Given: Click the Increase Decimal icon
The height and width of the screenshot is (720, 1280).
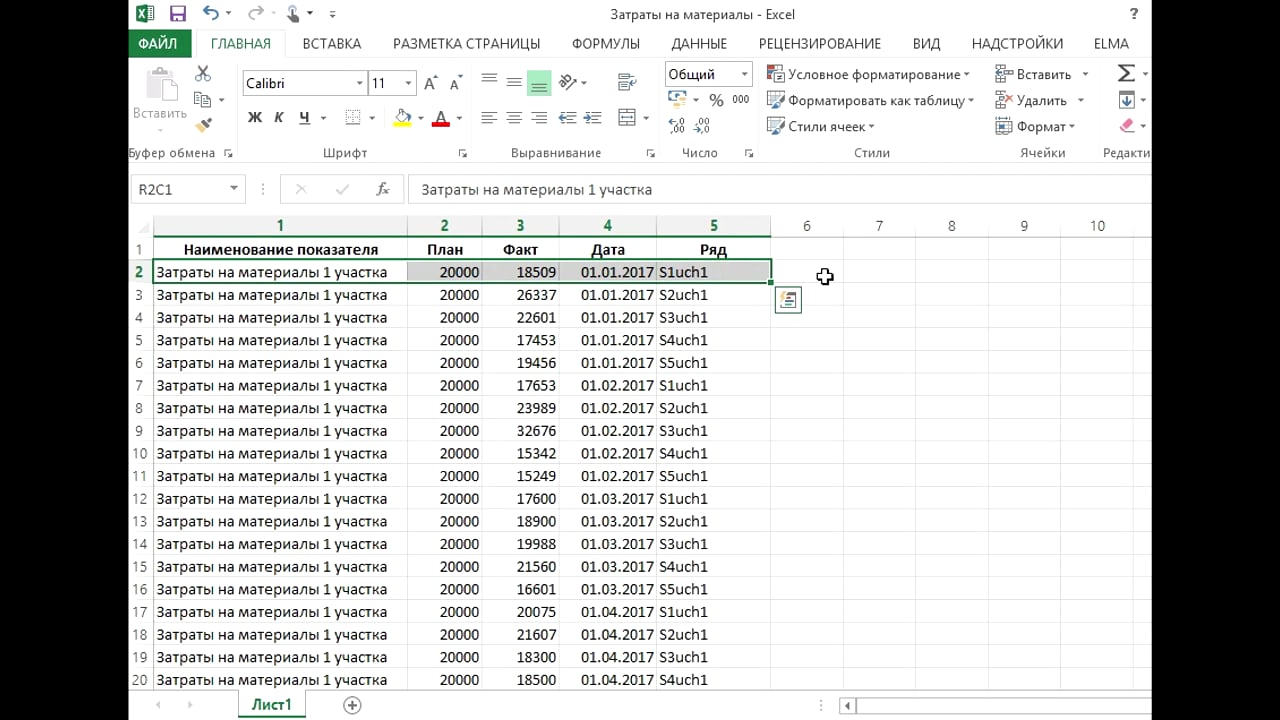Looking at the screenshot, I should point(676,126).
